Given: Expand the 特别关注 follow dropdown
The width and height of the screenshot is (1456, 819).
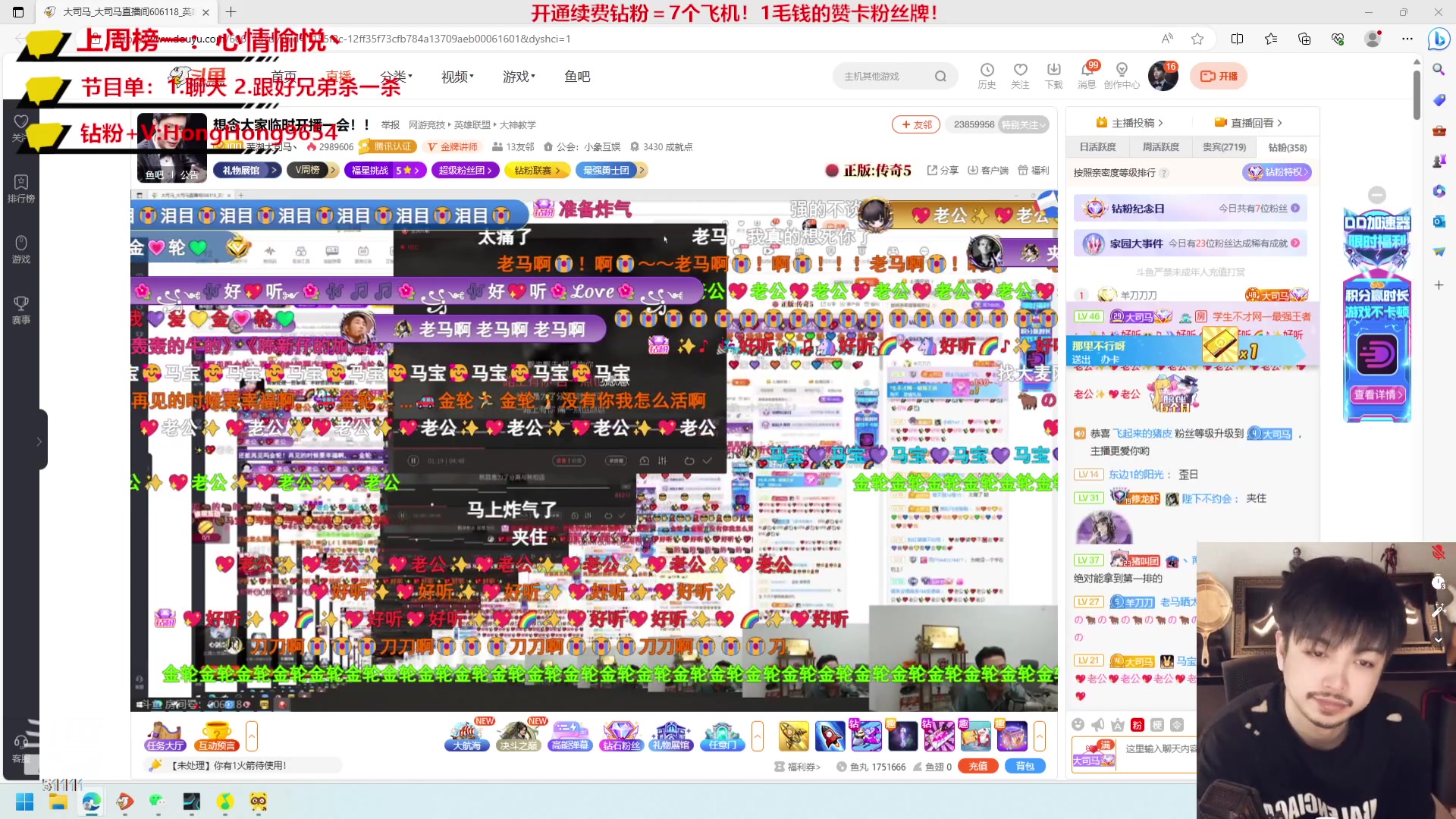Looking at the screenshot, I should (1024, 124).
